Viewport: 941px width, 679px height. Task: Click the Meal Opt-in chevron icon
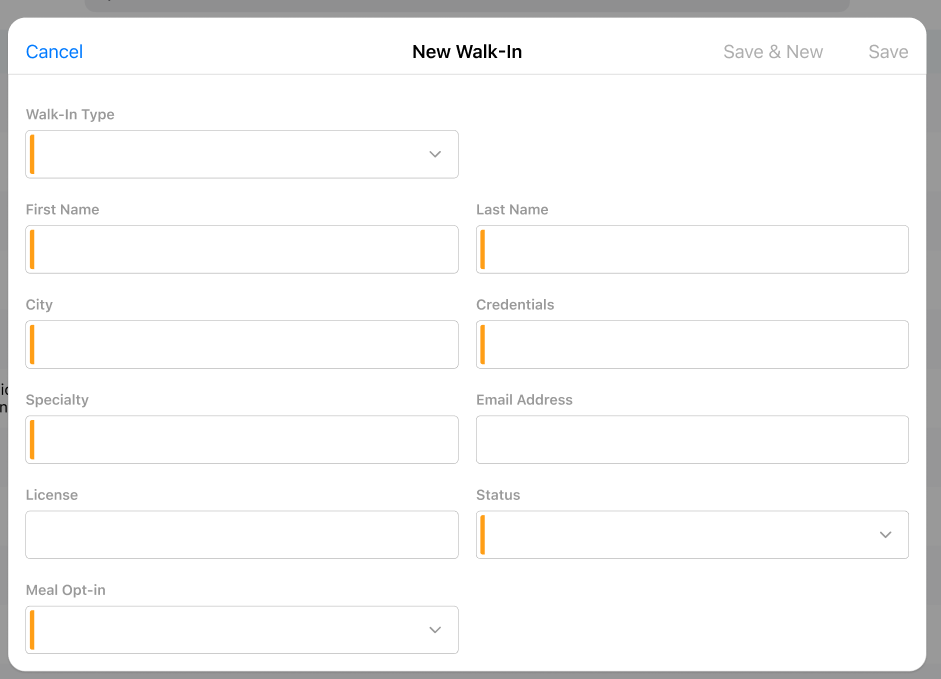(435, 629)
